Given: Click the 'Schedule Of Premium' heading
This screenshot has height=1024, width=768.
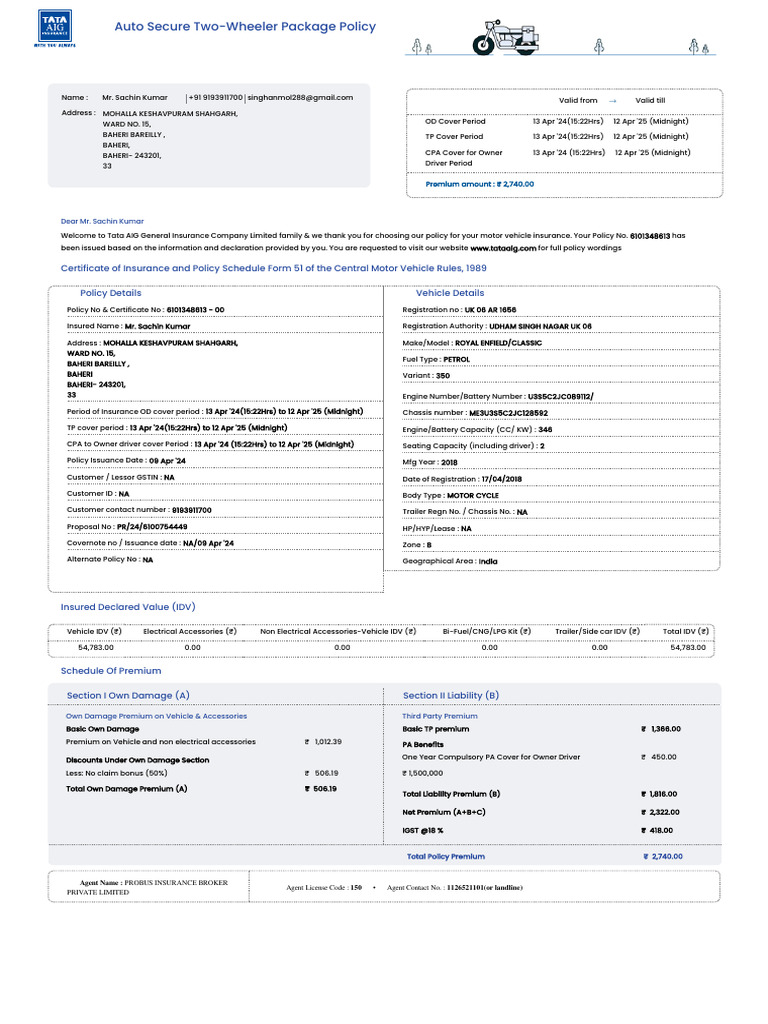Looking at the screenshot, I should [x=111, y=671].
